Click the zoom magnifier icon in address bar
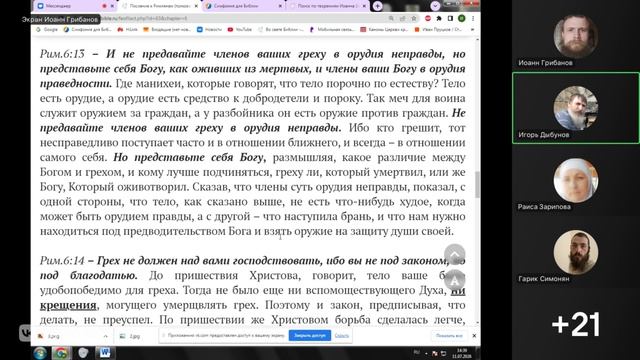 [x=391, y=18]
